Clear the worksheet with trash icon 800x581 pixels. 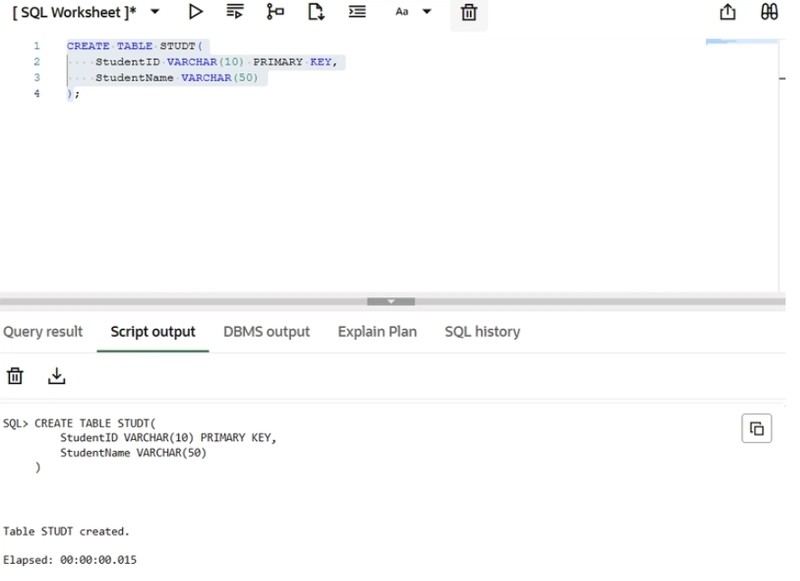pyautogui.click(x=468, y=13)
